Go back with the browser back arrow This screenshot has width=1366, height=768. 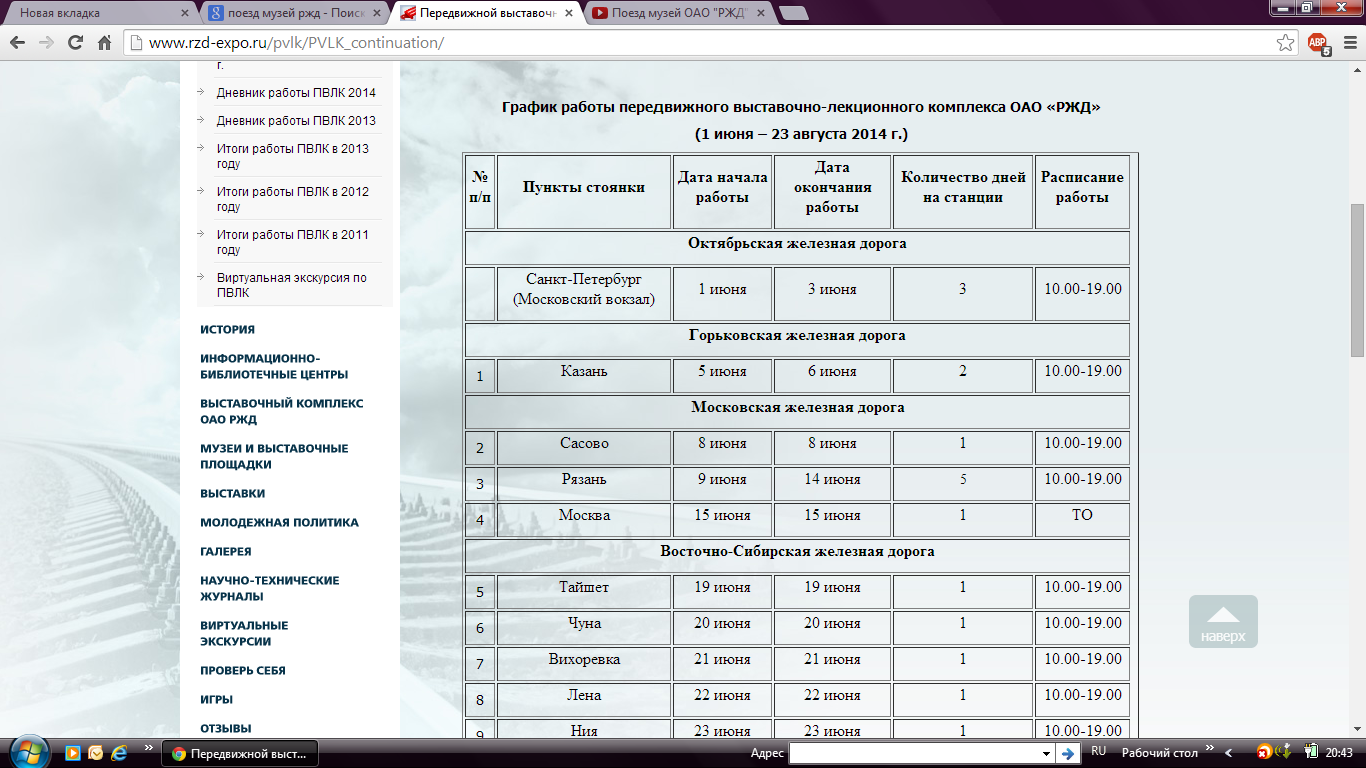[17, 43]
